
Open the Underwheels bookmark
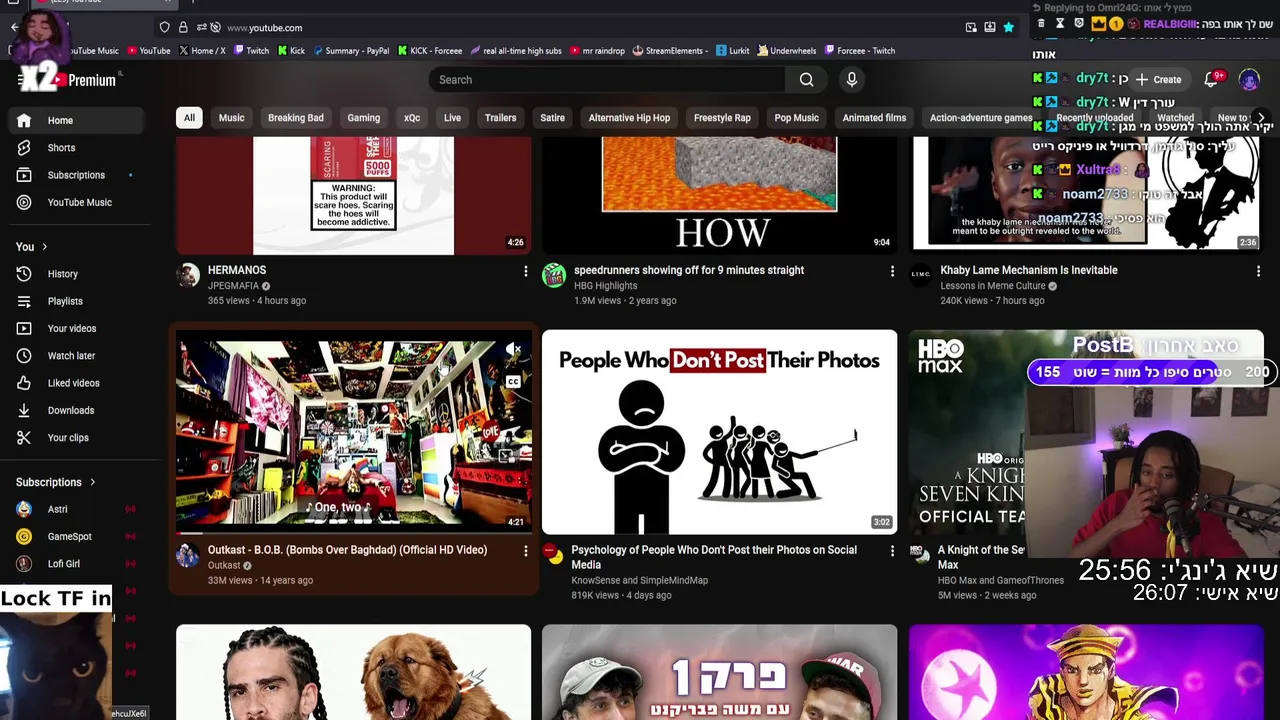point(787,51)
